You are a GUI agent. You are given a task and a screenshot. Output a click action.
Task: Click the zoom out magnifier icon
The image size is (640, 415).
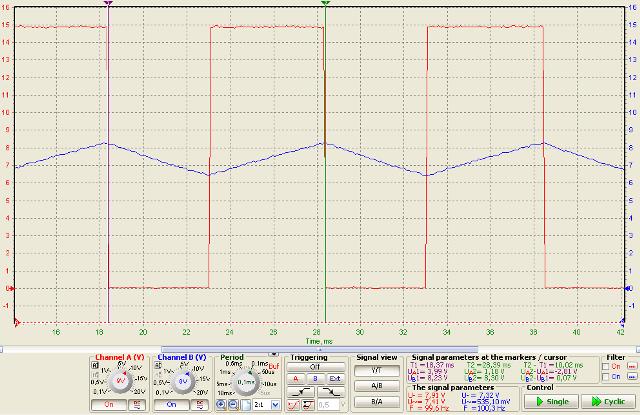(x=234, y=405)
